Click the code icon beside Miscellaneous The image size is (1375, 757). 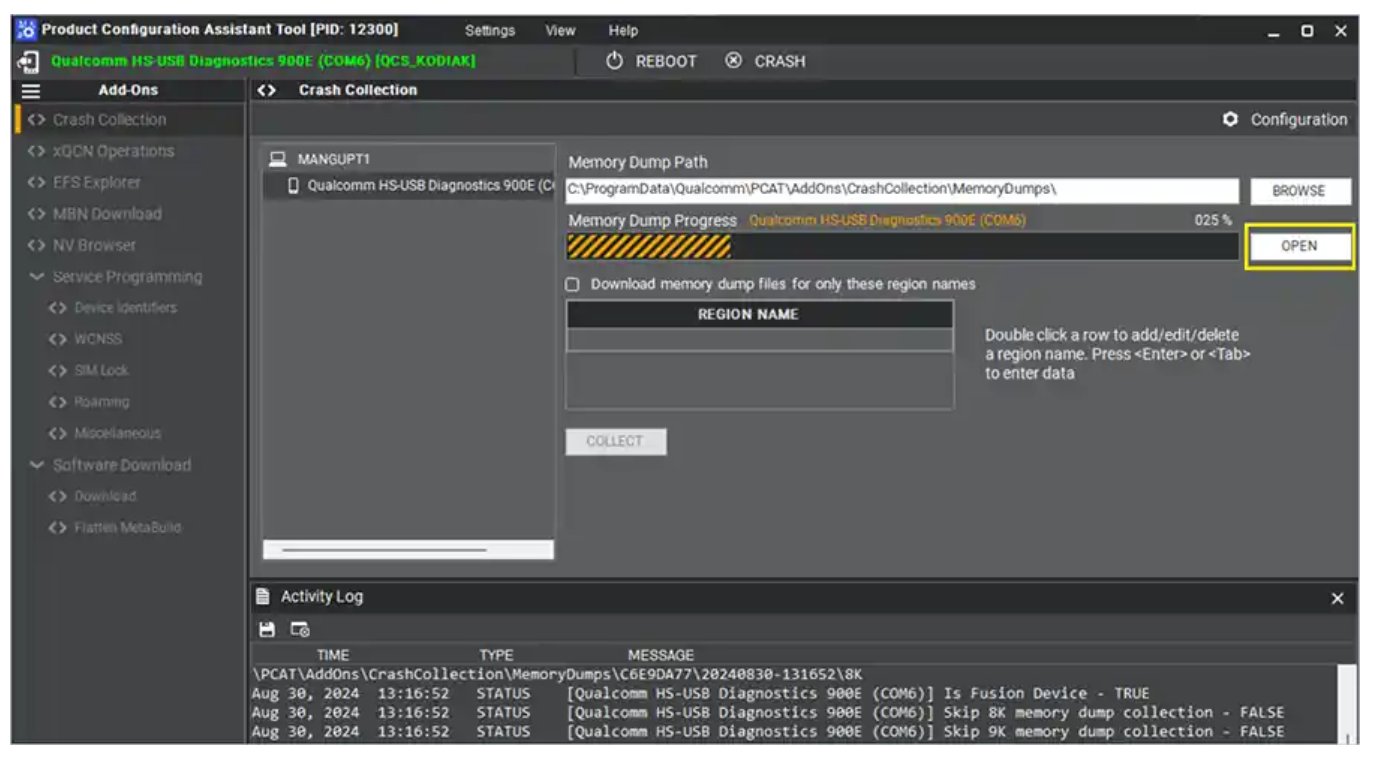point(57,433)
